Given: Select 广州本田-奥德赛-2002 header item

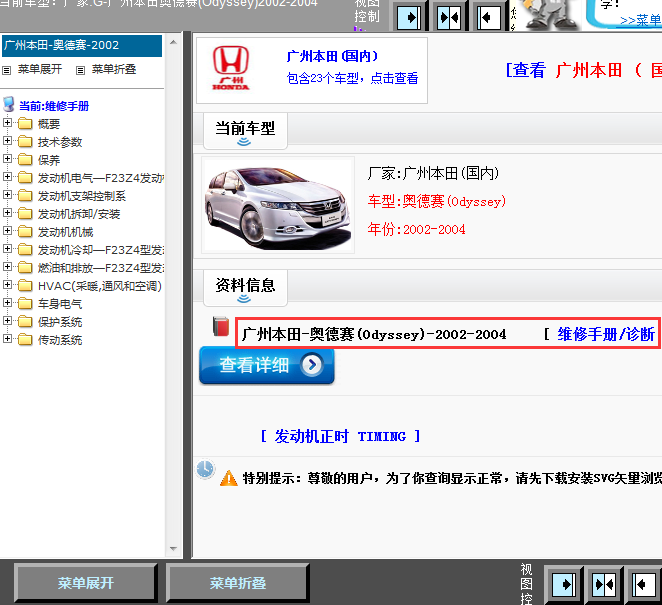Looking at the screenshot, I should (82, 46).
